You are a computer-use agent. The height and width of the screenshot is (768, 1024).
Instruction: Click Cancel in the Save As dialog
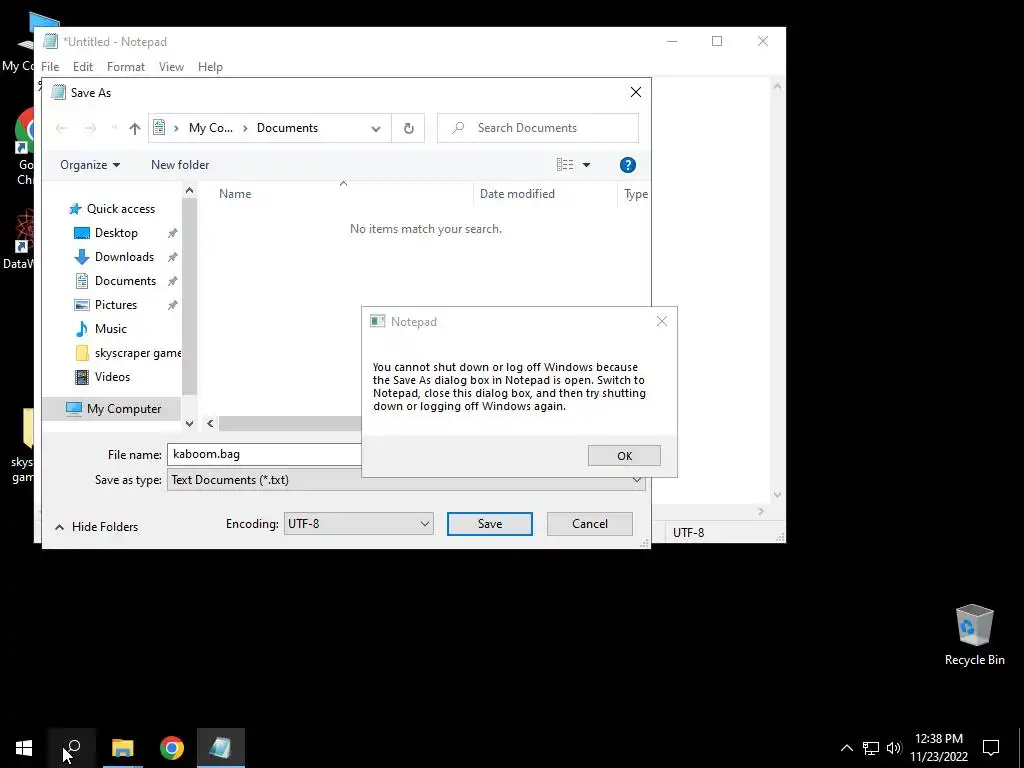point(590,524)
